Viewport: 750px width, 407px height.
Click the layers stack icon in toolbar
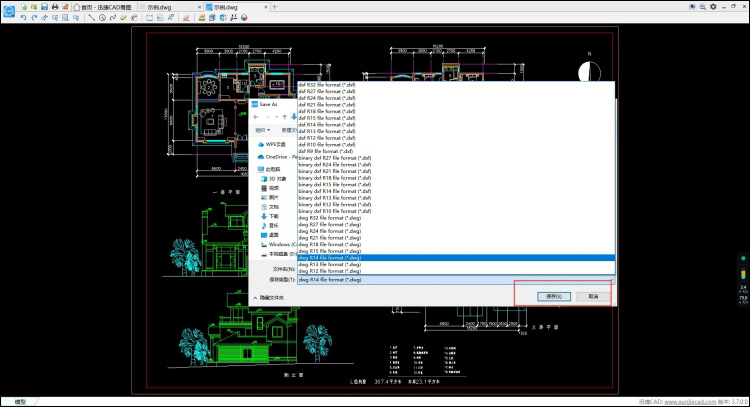tap(212, 18)
